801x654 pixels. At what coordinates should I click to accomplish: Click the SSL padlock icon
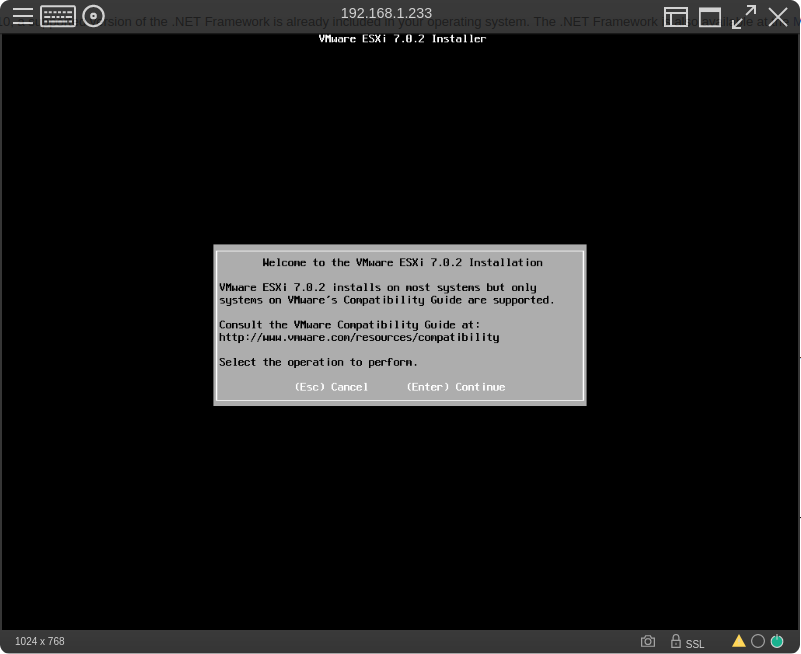point(676,641)
